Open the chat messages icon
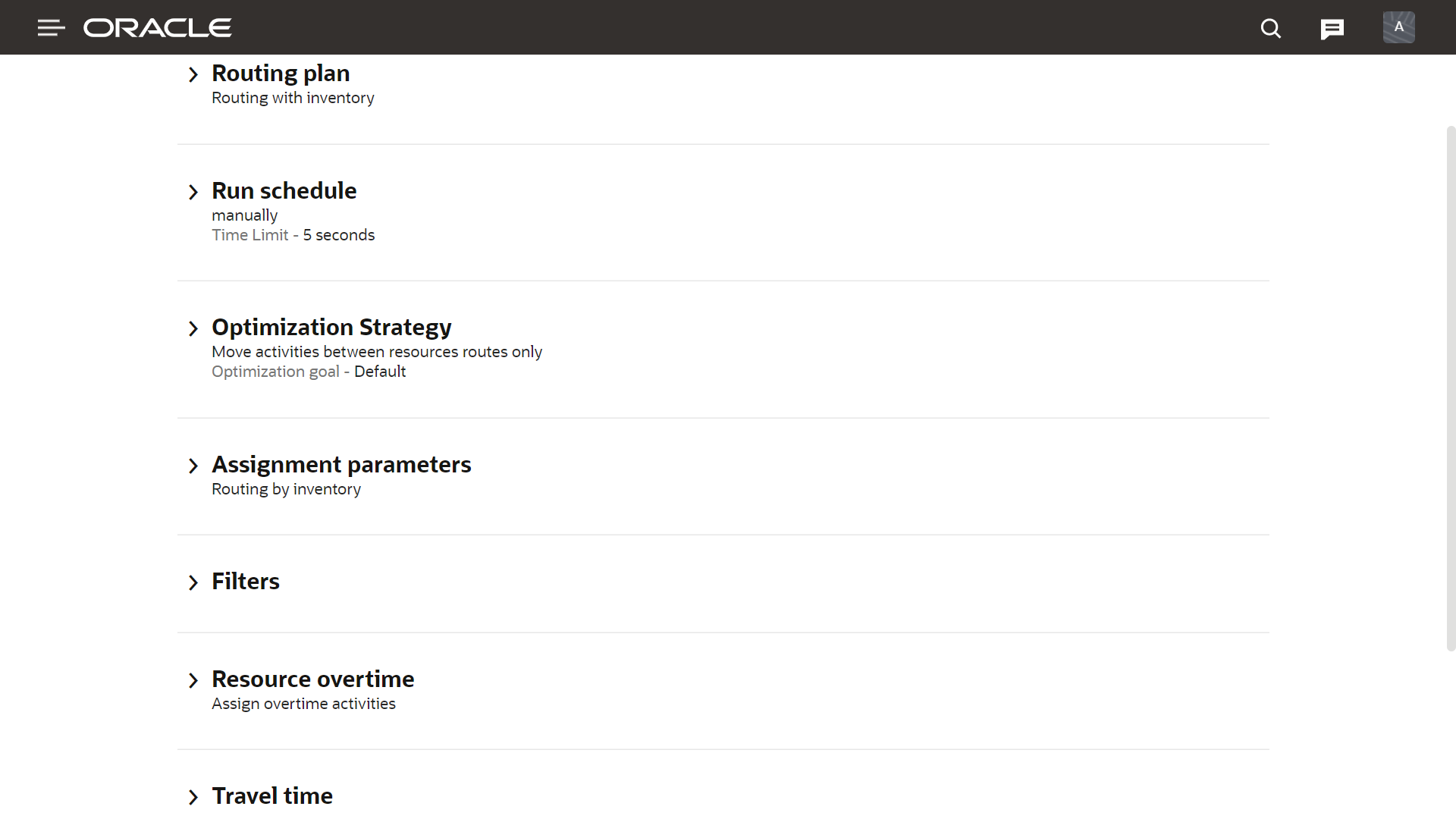This screenshot has height=819, width=1456. pos(1332,29)
